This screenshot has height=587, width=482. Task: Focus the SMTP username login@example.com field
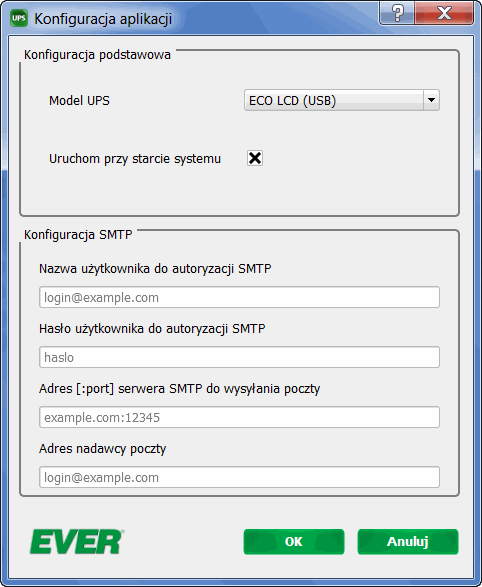pos(239,297)
